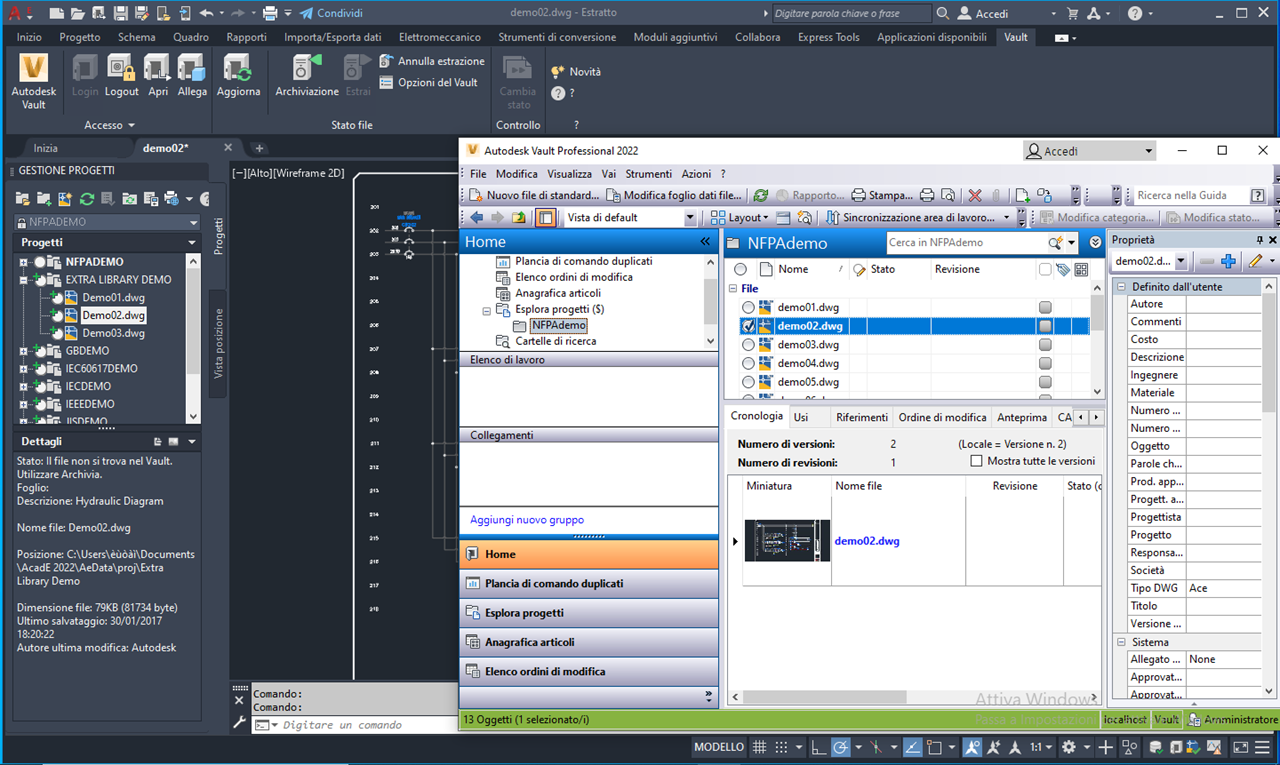1280x765 pixels.
Task: Click the Logout icon in Accesso panel
Action: tap(122, 75)
